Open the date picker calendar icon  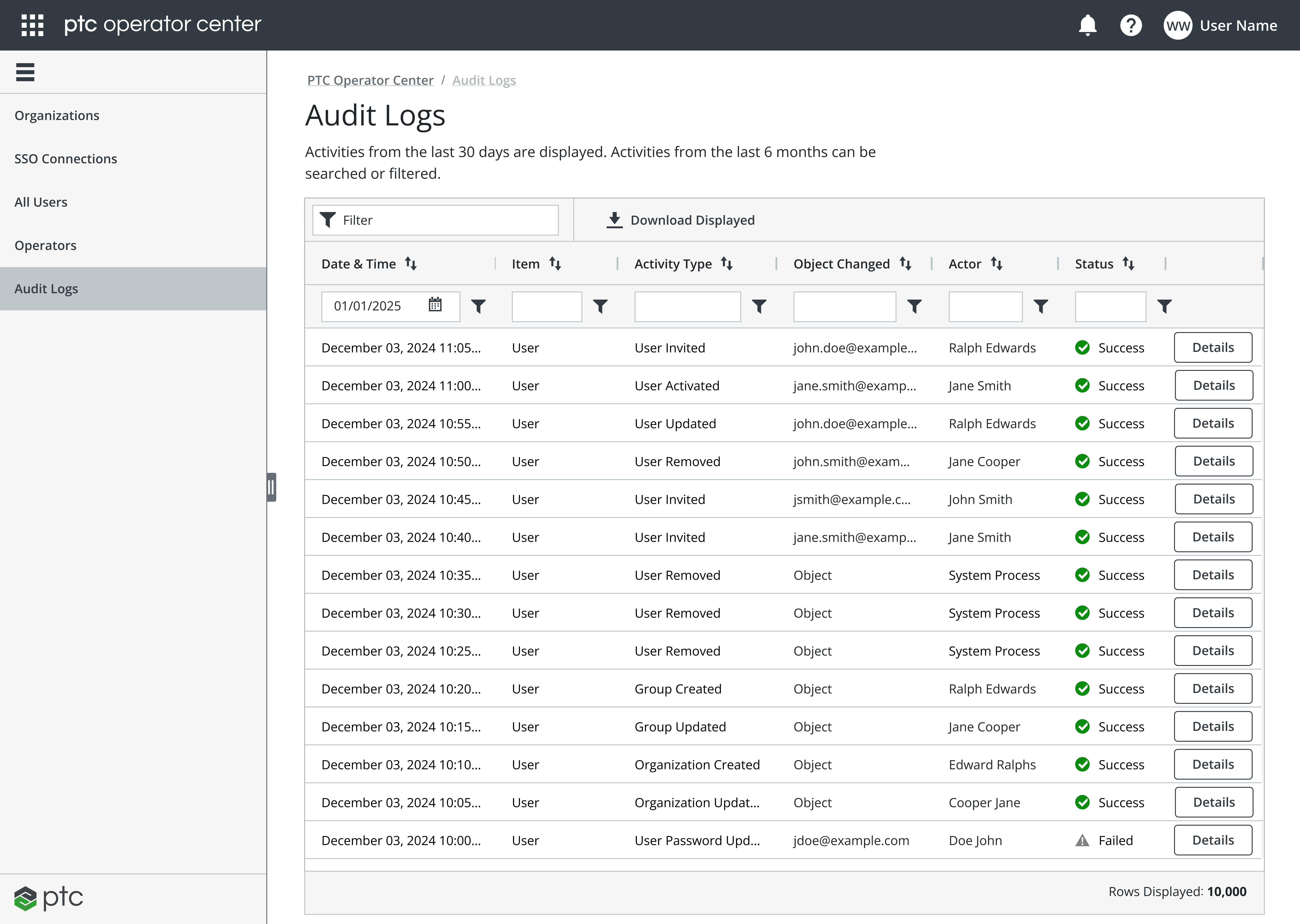coord(435,305)
